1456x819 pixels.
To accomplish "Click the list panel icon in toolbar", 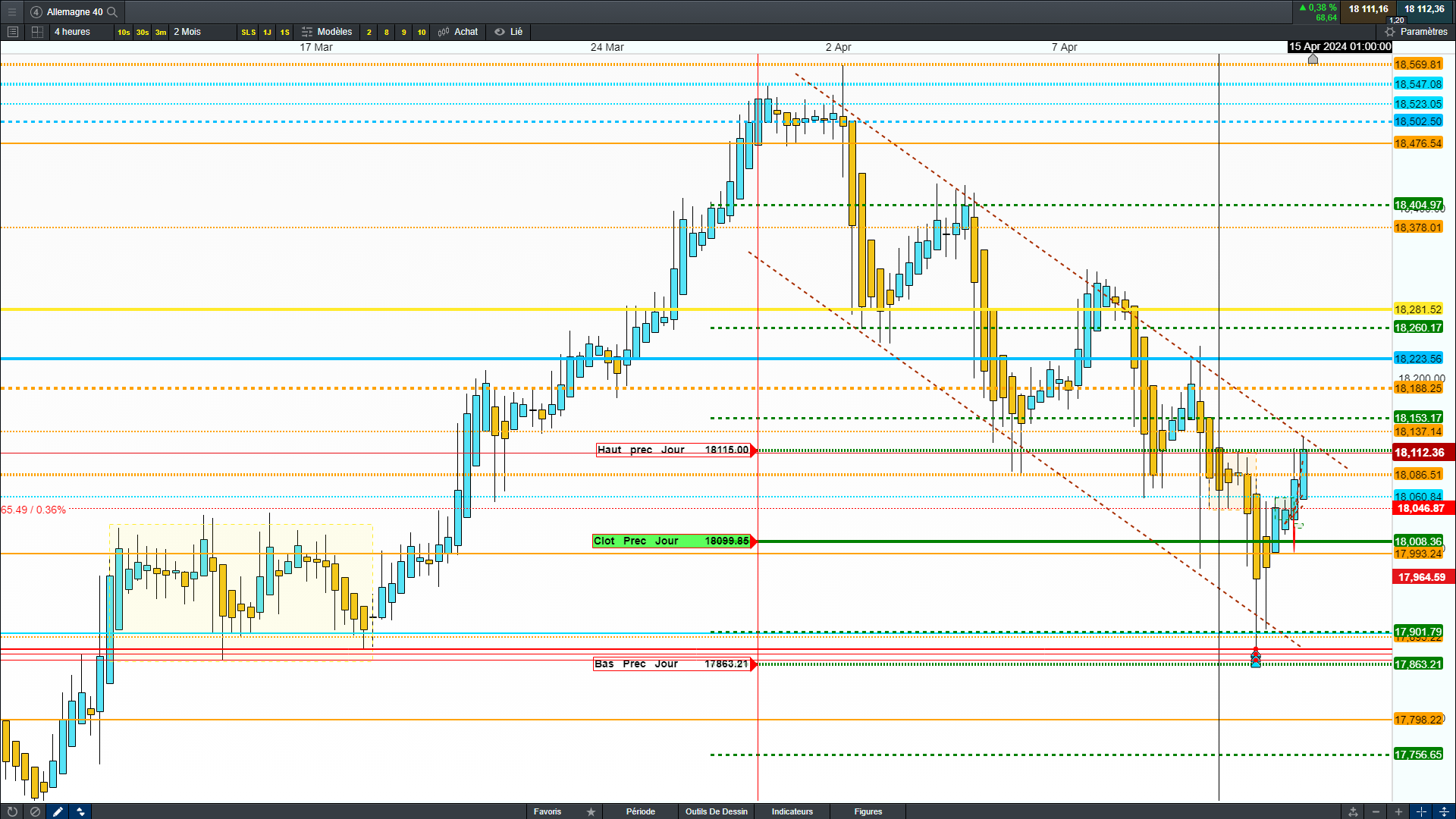I will pyautogui.click(x=12, y=32).
